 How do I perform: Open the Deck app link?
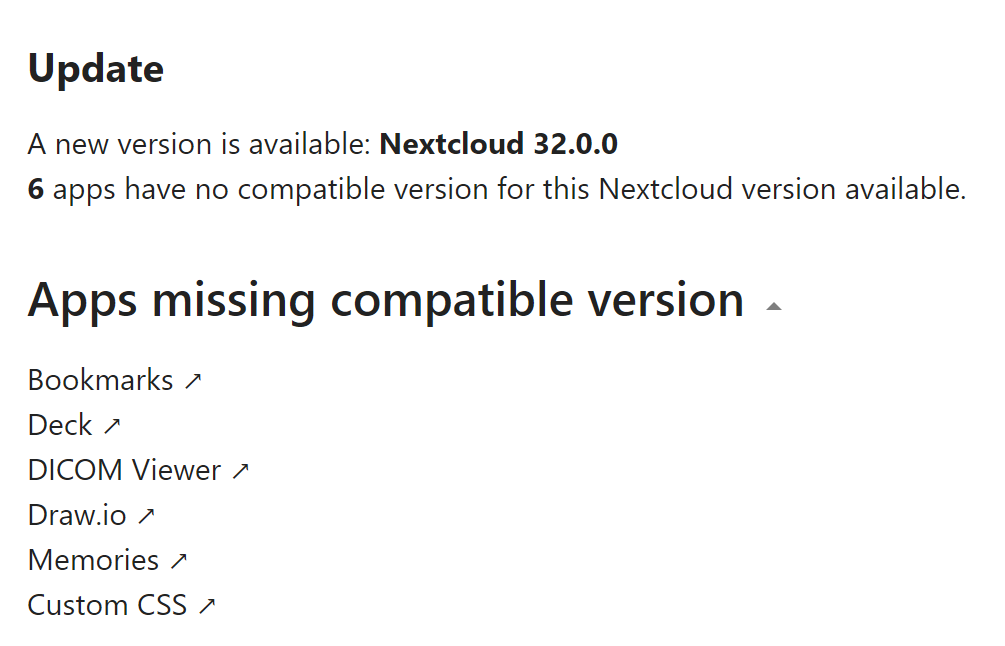(x=60, y=425)
